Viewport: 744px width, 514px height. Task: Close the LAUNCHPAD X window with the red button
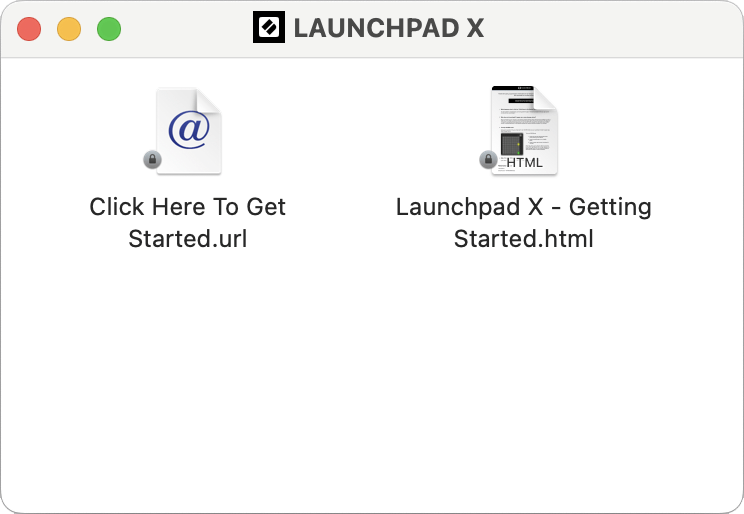(x=29, y=29)
